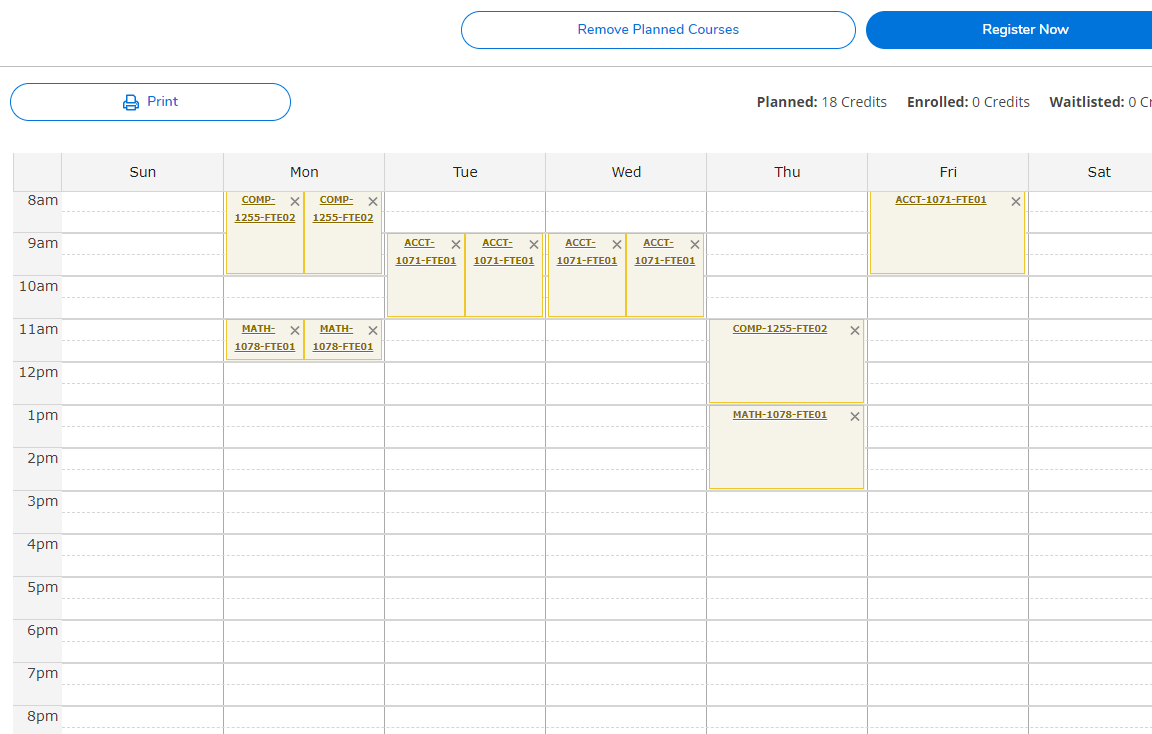Remove COMP-1255-FTE02 from Thursday
The width and height of the screenshot is (1152, 734).
point(855,329)
